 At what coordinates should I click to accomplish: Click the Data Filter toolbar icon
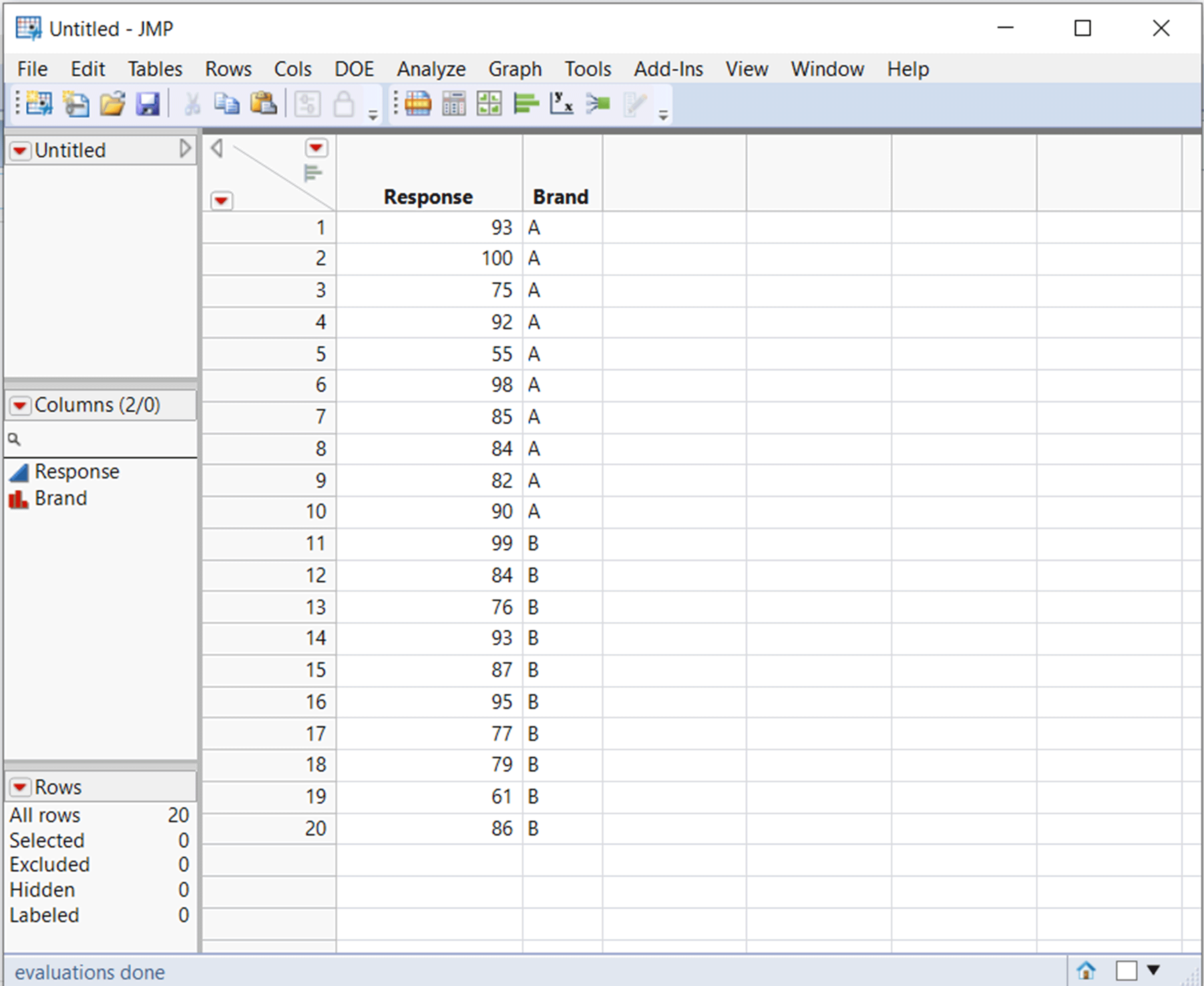[x=307, y=104]
